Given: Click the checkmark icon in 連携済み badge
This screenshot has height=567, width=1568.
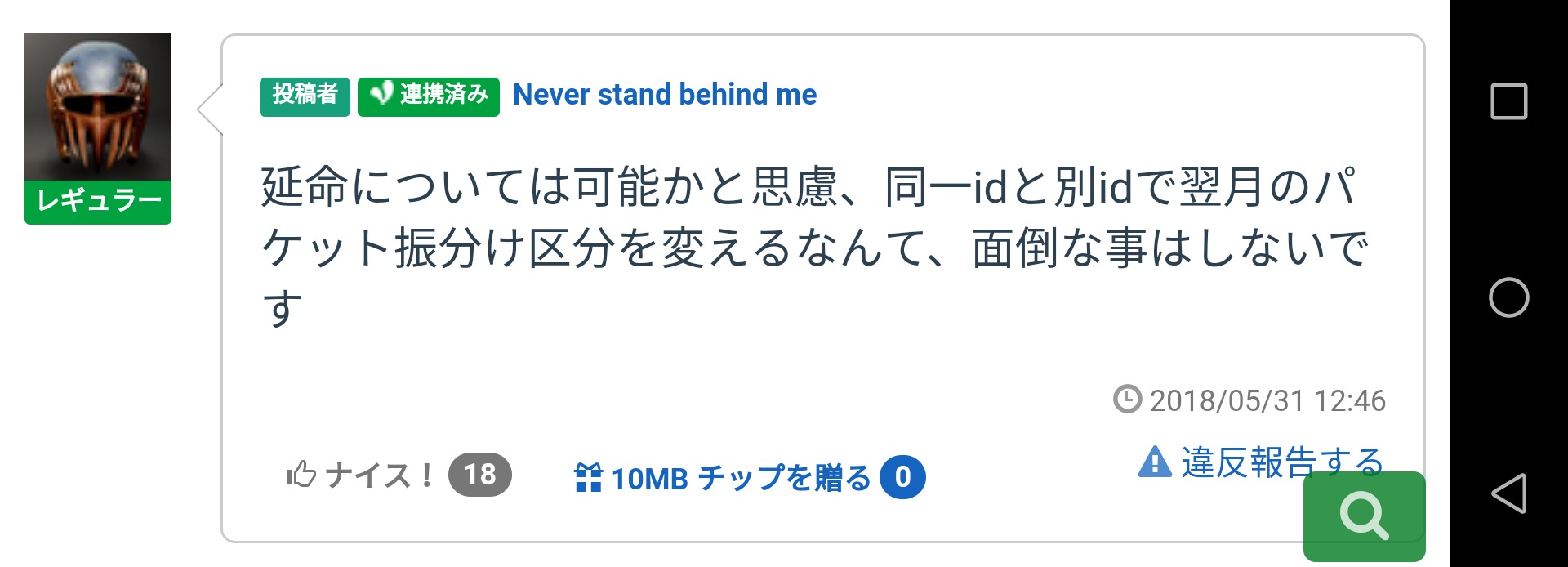Looking at the screenshot, I should (x=381, y=95).
